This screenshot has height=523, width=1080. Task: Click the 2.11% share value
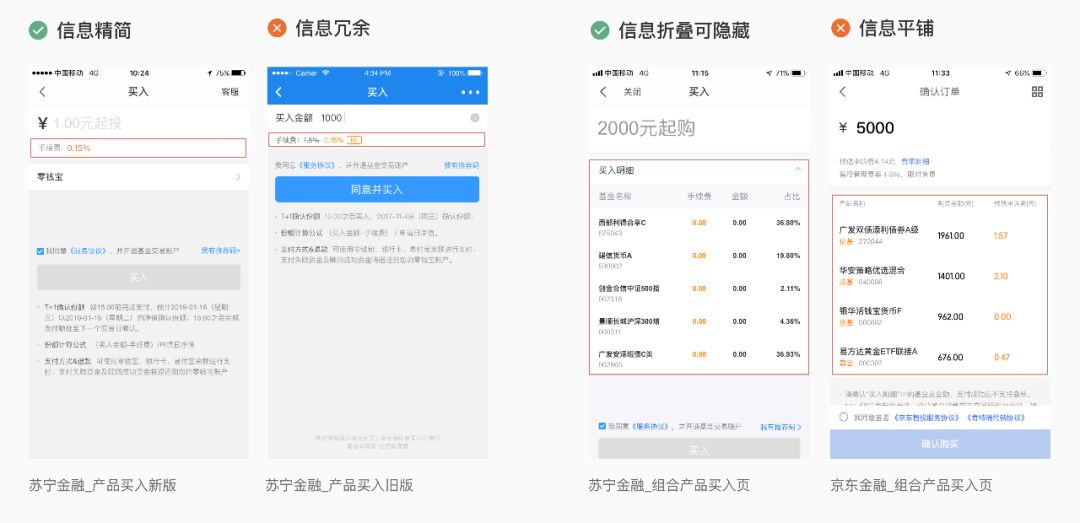pos(790,289)
